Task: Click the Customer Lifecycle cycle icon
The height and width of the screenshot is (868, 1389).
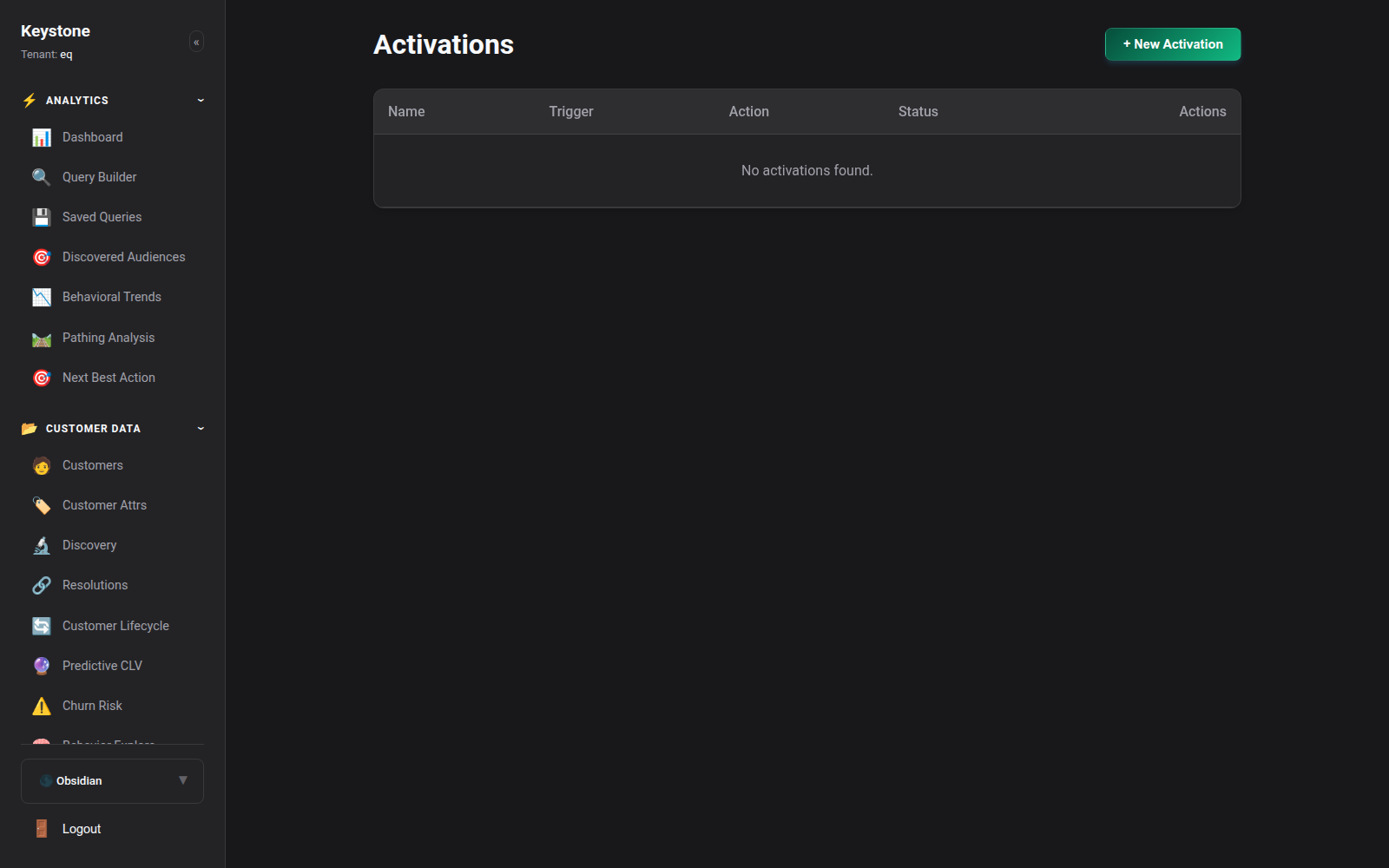Action: (x=42, y=626)
